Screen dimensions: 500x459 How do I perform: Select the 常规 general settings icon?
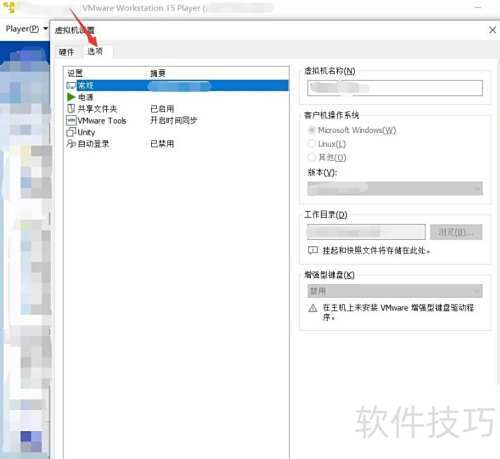pyautogui.click(x=71, y=85)
